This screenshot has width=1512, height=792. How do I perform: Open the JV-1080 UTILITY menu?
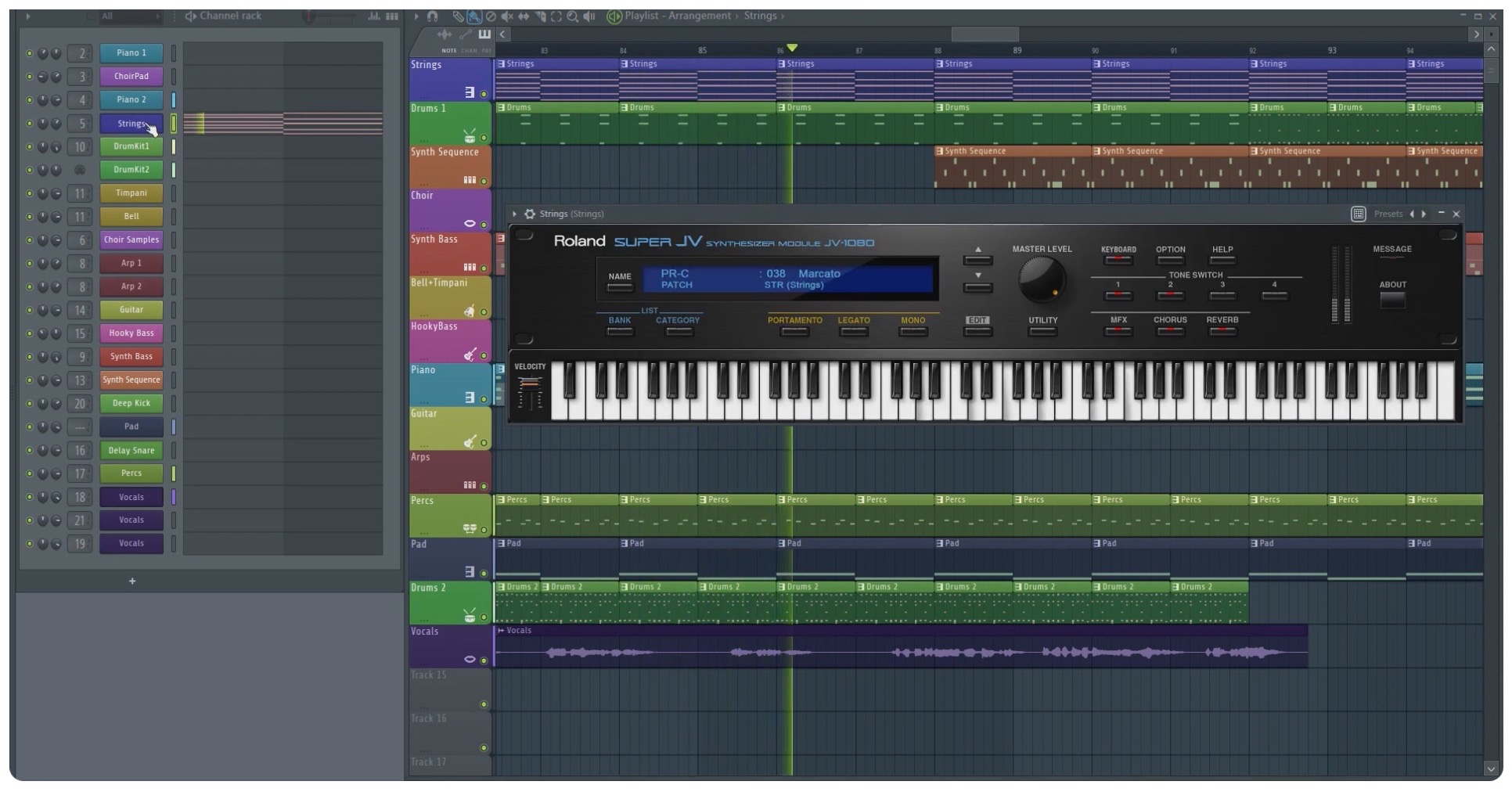(1042, 331)
